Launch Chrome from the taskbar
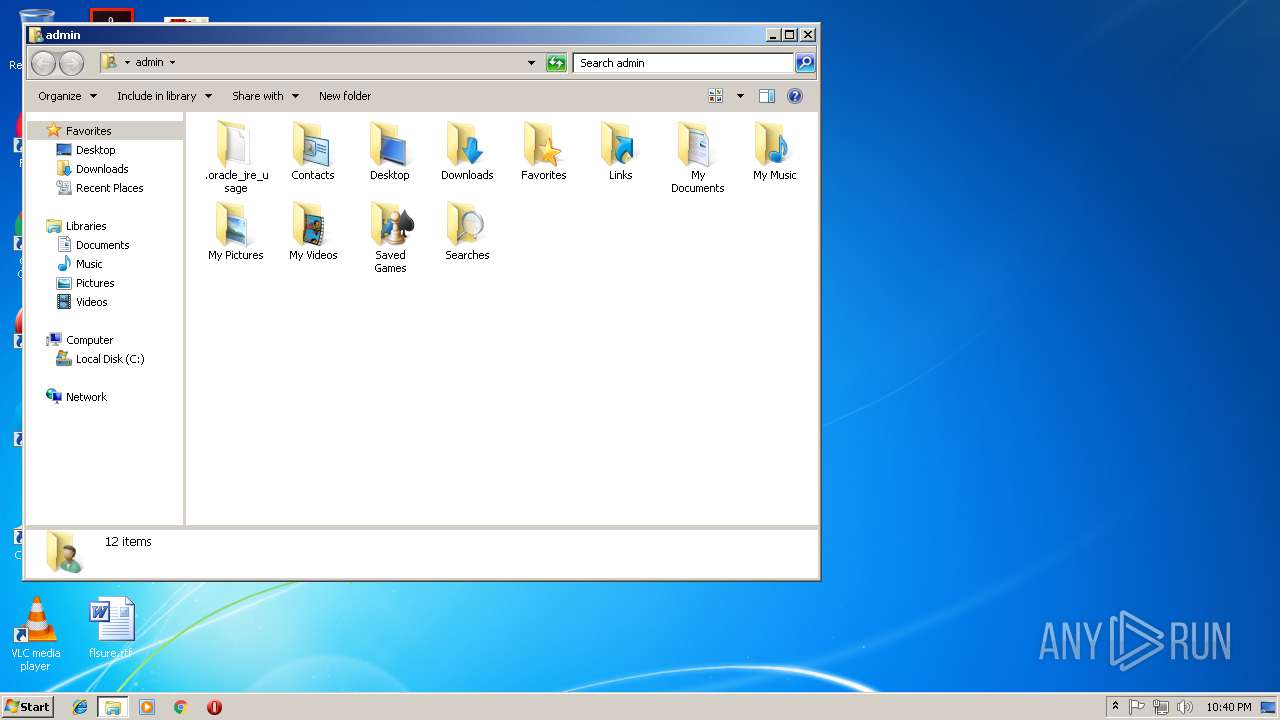The width and height of the screenshot is (1280, 720). 180,707
